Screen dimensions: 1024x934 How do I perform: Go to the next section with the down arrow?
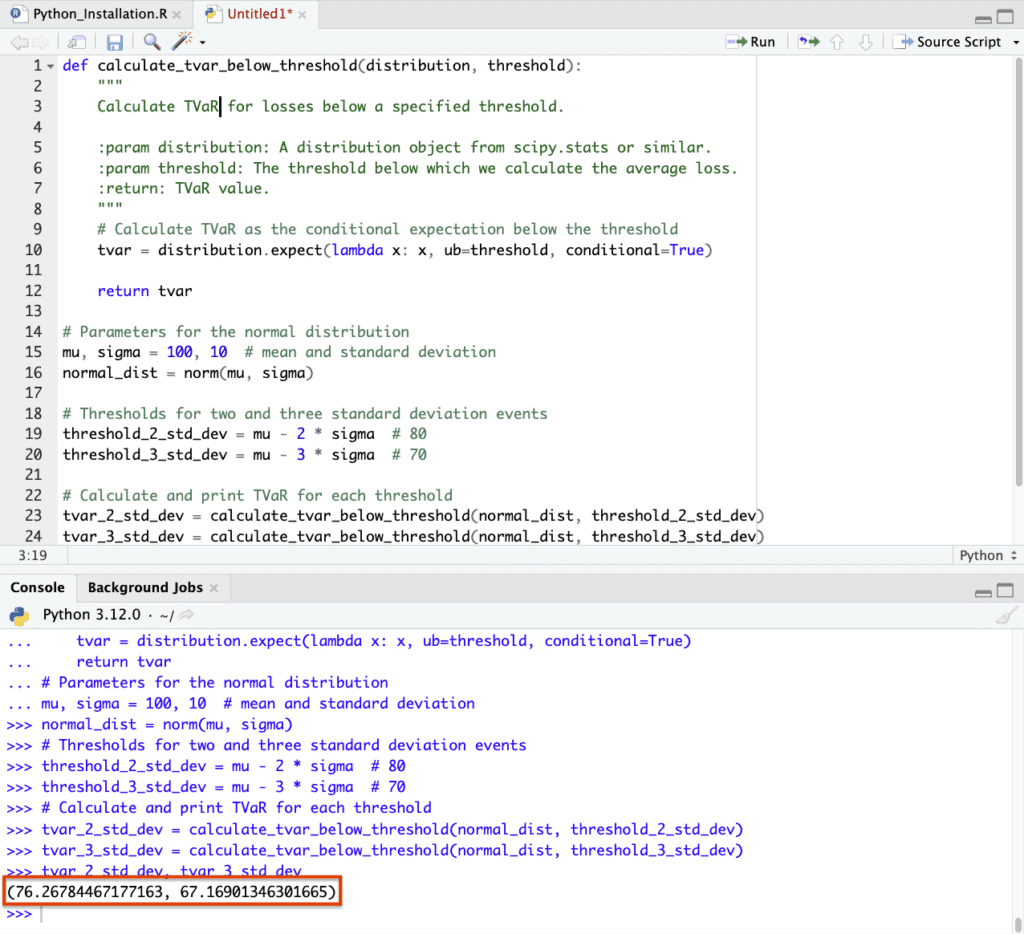[866, 42]
